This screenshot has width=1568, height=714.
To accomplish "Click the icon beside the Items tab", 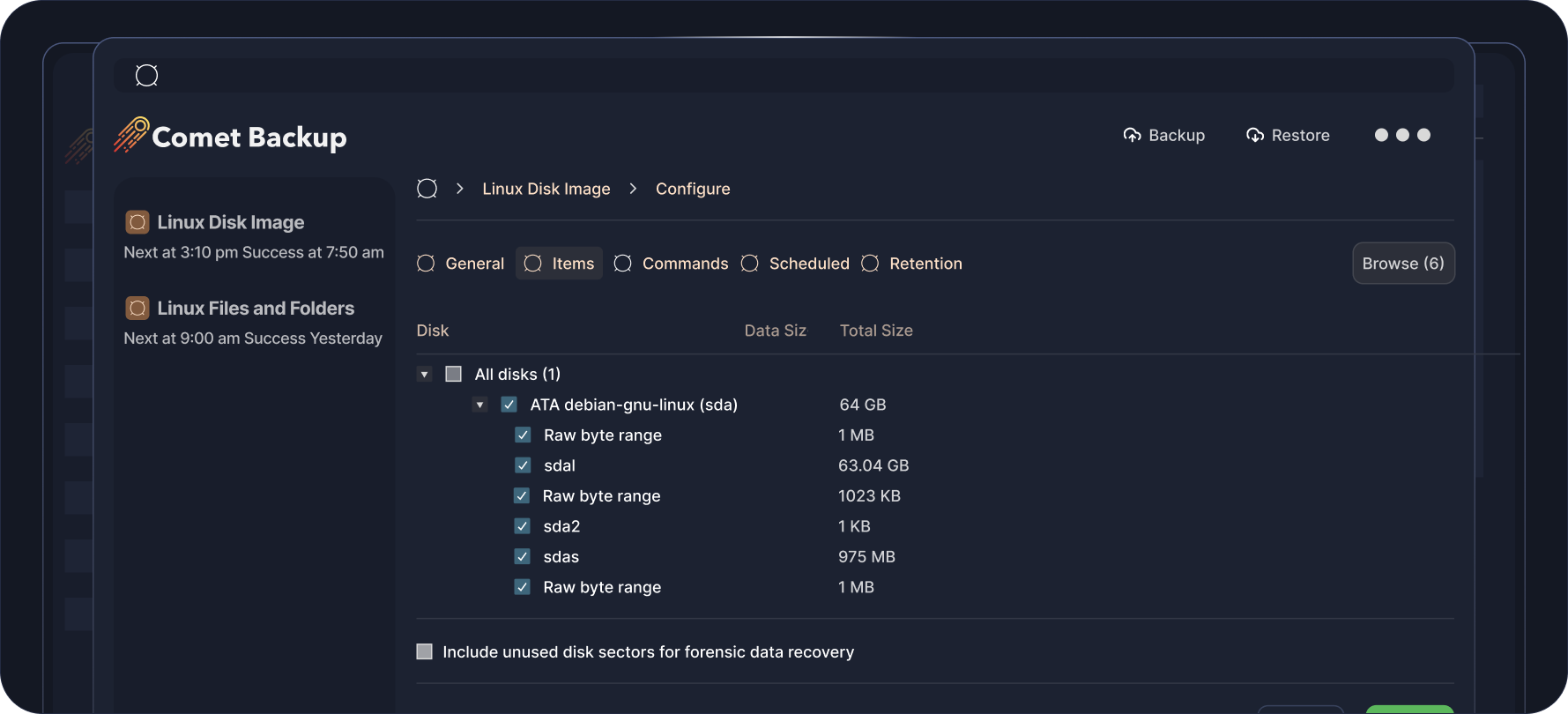I will (532, 264).
